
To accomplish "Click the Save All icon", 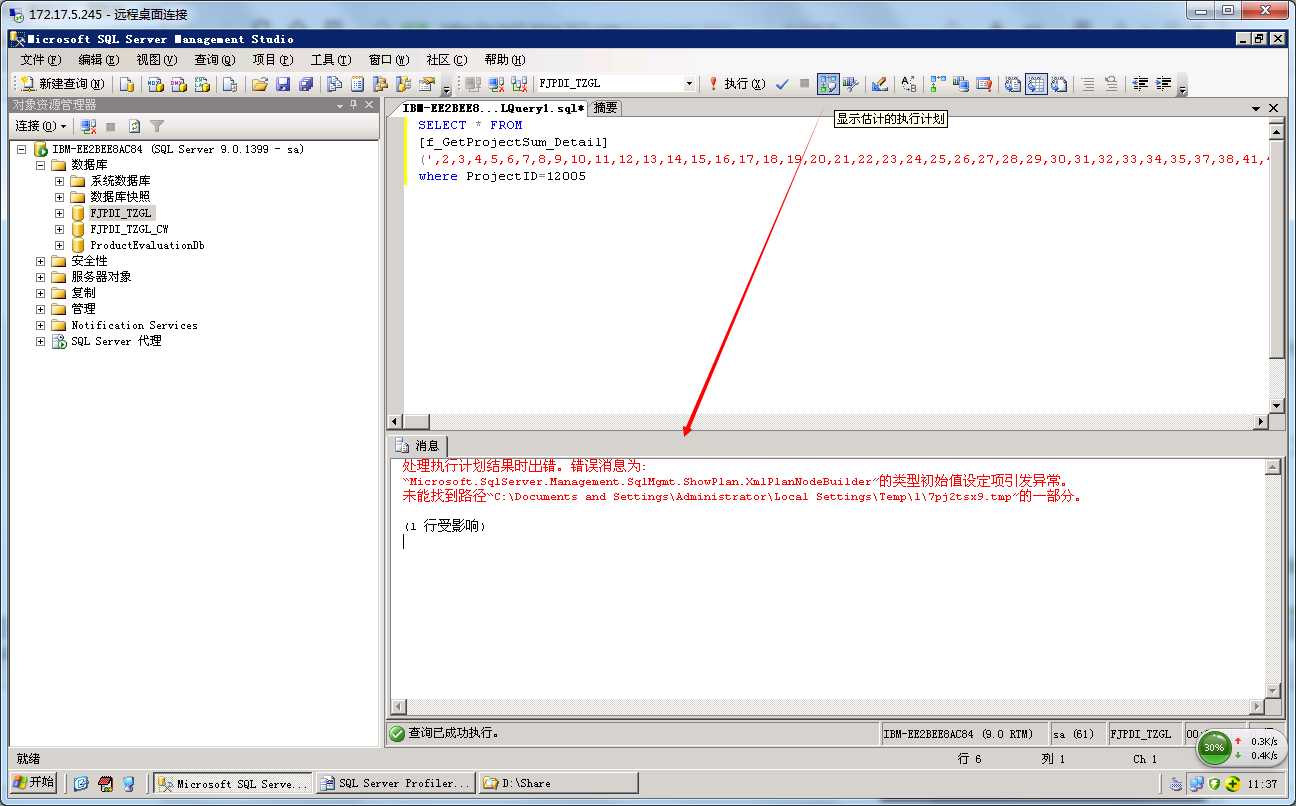I will 306,84.
